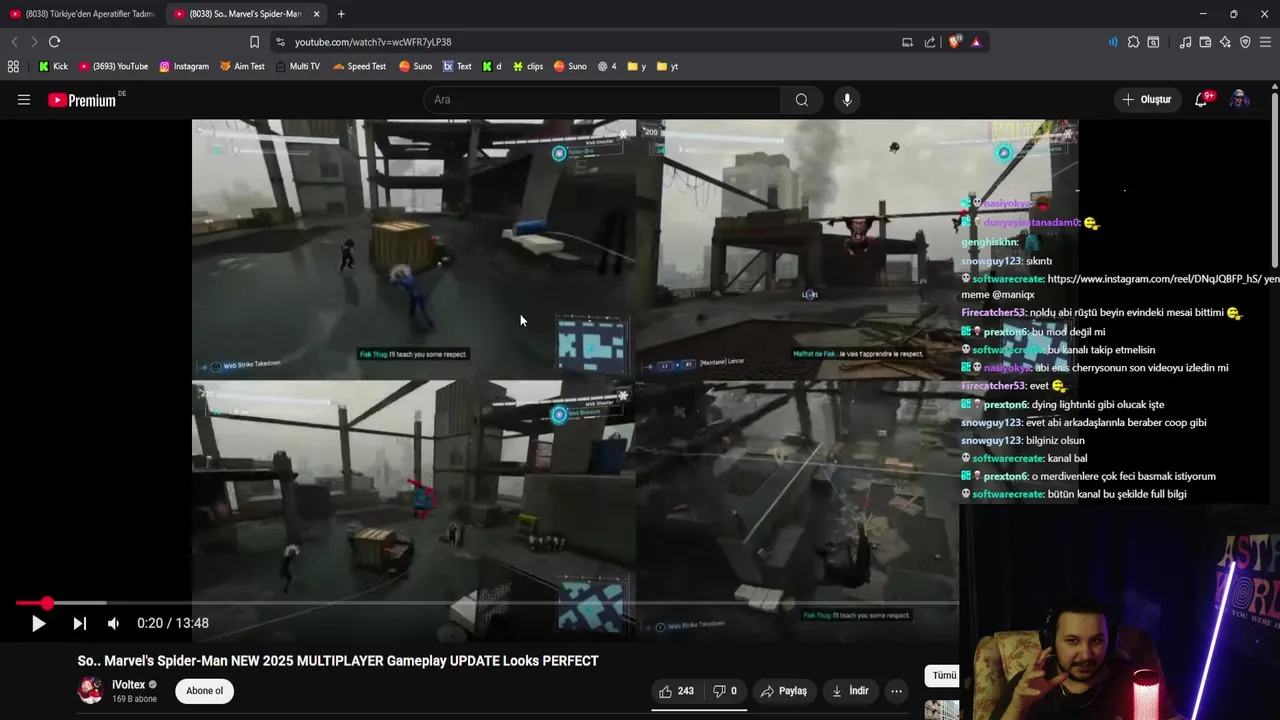Viewport: 1280px width, 720px height.
Task: Expand the 'yt' bookmarks folder
Action: point(668,66)
